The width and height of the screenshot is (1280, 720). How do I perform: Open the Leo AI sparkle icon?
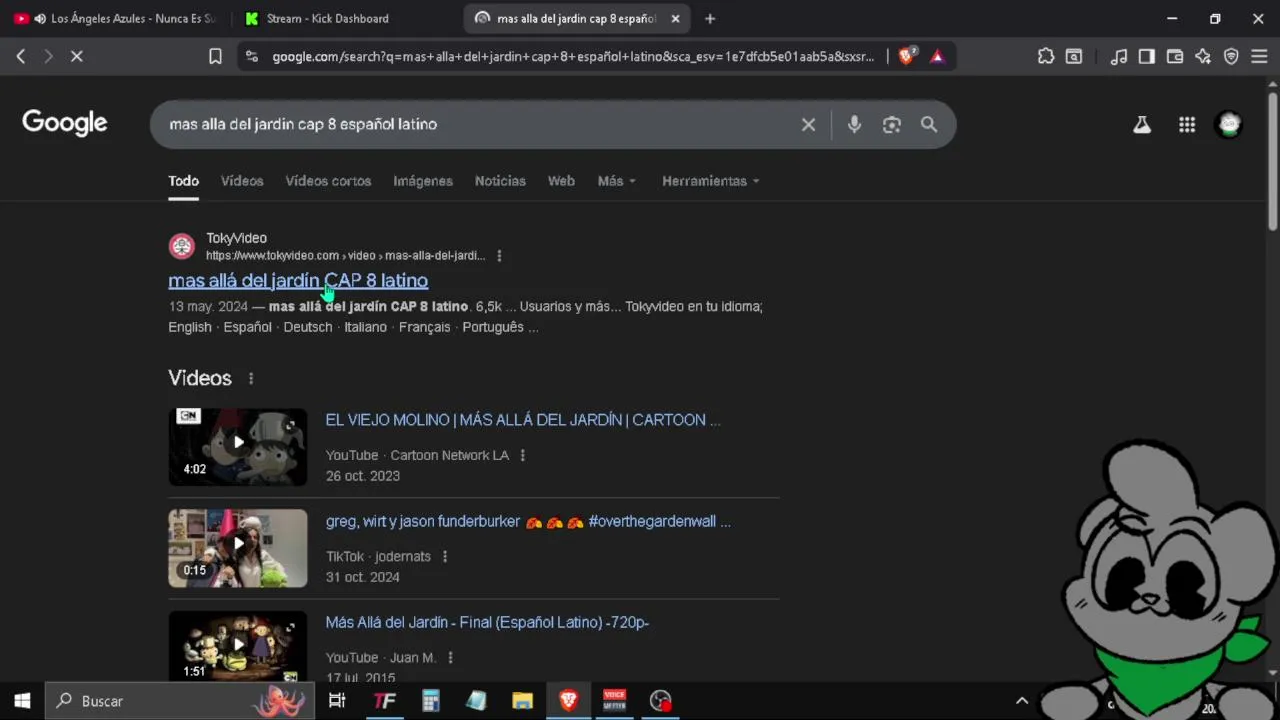[x=1203, y=57]
